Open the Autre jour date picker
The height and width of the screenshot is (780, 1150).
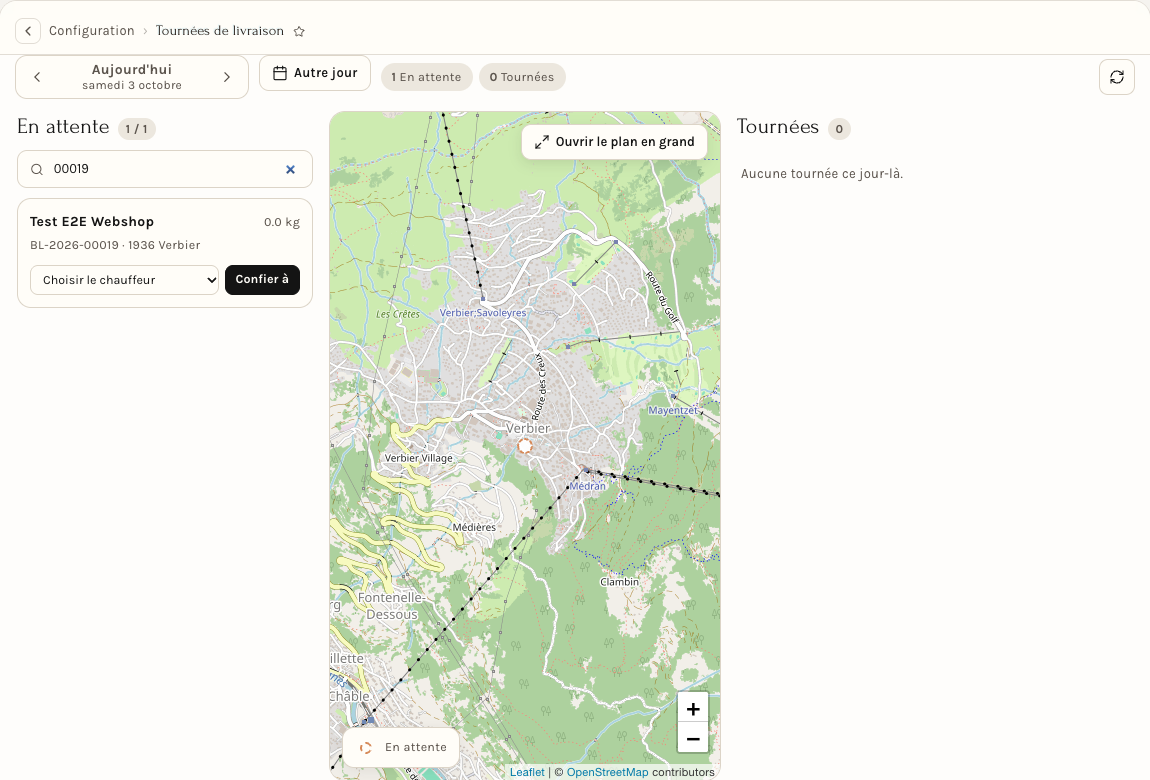(315, 73)
